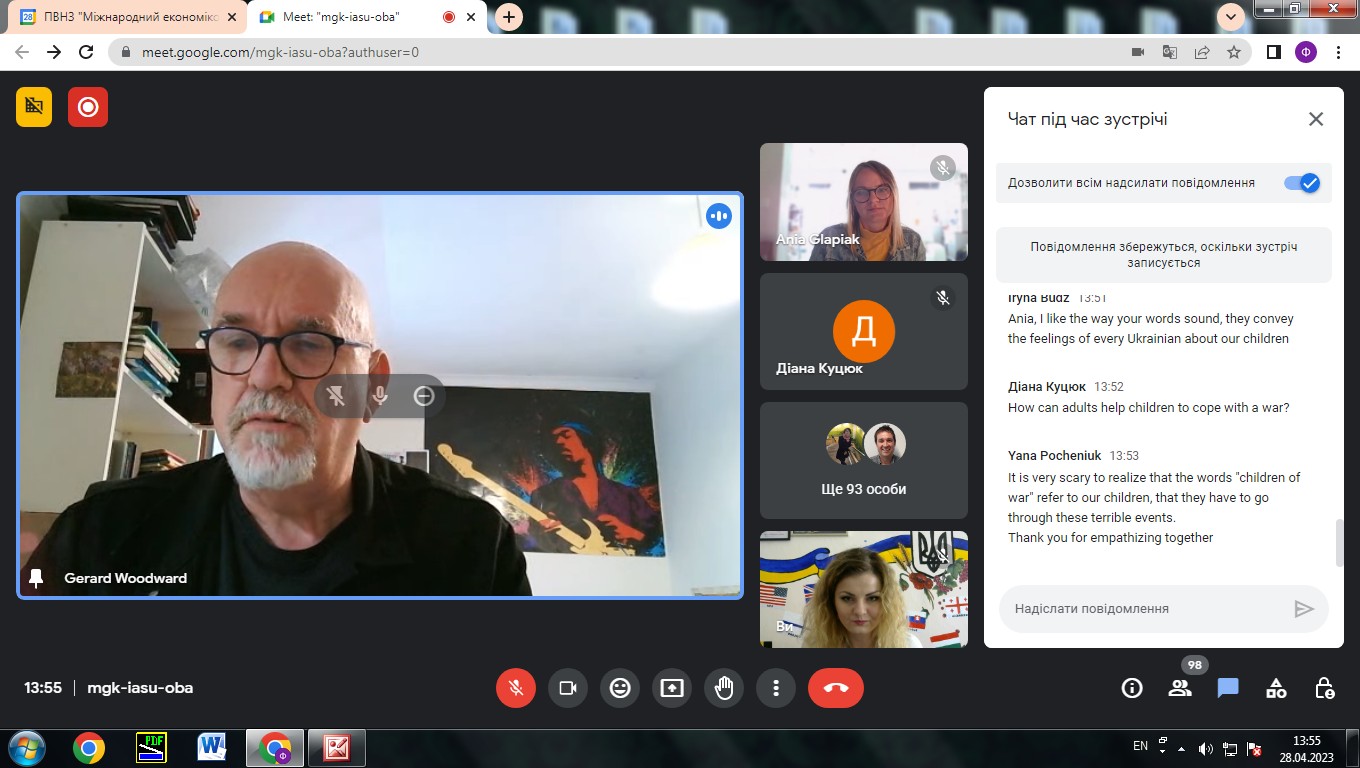
Task: Toggle the browser side panel icon
Action: [1274, 52]
